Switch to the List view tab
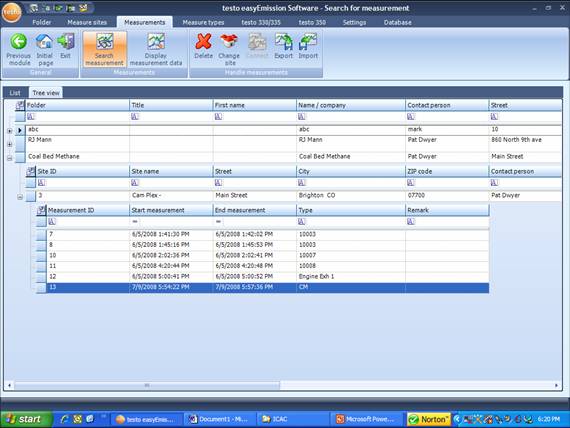The height and width of the screenshot is (428, 570). point(15,93)
